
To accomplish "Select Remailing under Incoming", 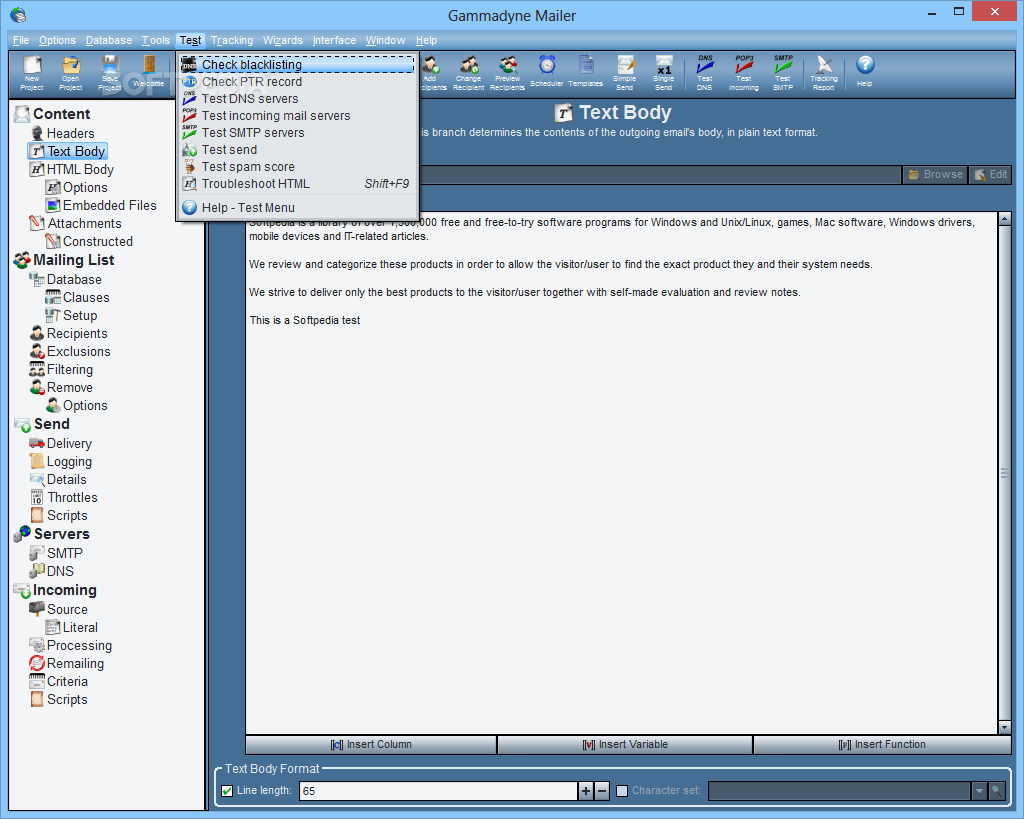I will click(x=74, y=664).
